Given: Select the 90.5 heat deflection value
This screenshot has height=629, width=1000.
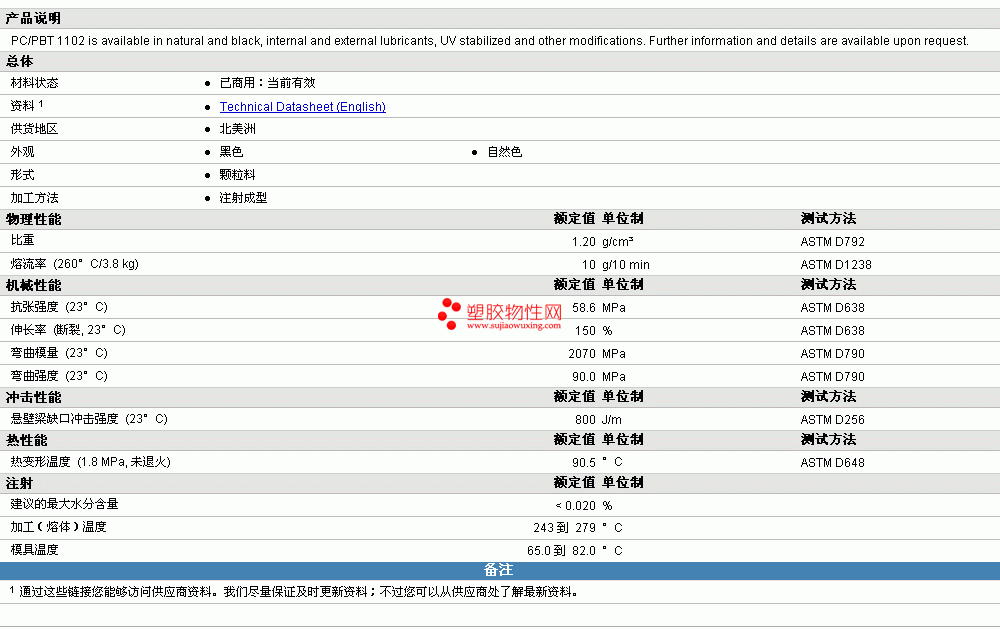Looking at the screenshot, I should point(584,462).
